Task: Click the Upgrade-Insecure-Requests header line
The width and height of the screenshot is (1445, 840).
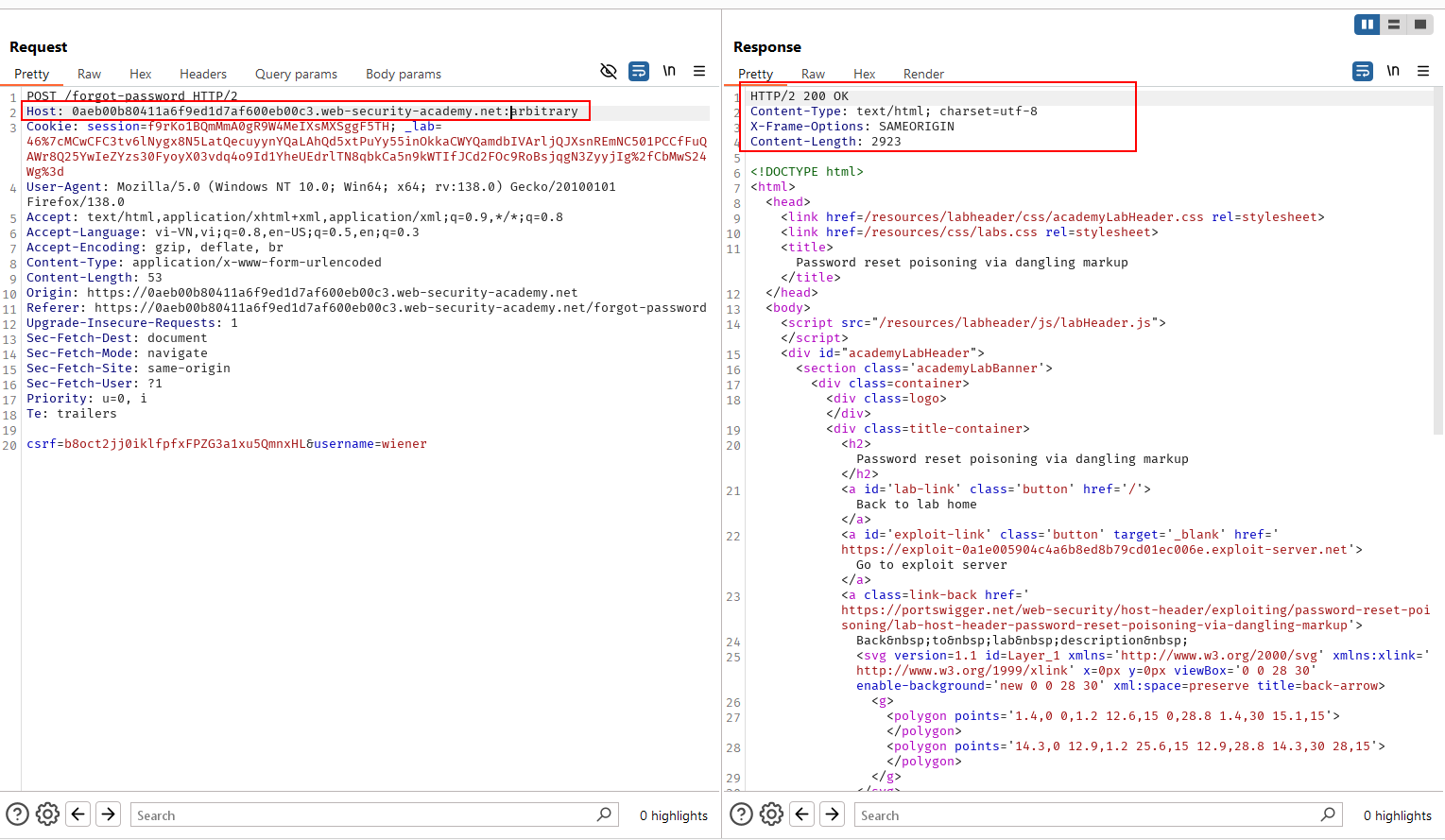Action: [132, 323]
